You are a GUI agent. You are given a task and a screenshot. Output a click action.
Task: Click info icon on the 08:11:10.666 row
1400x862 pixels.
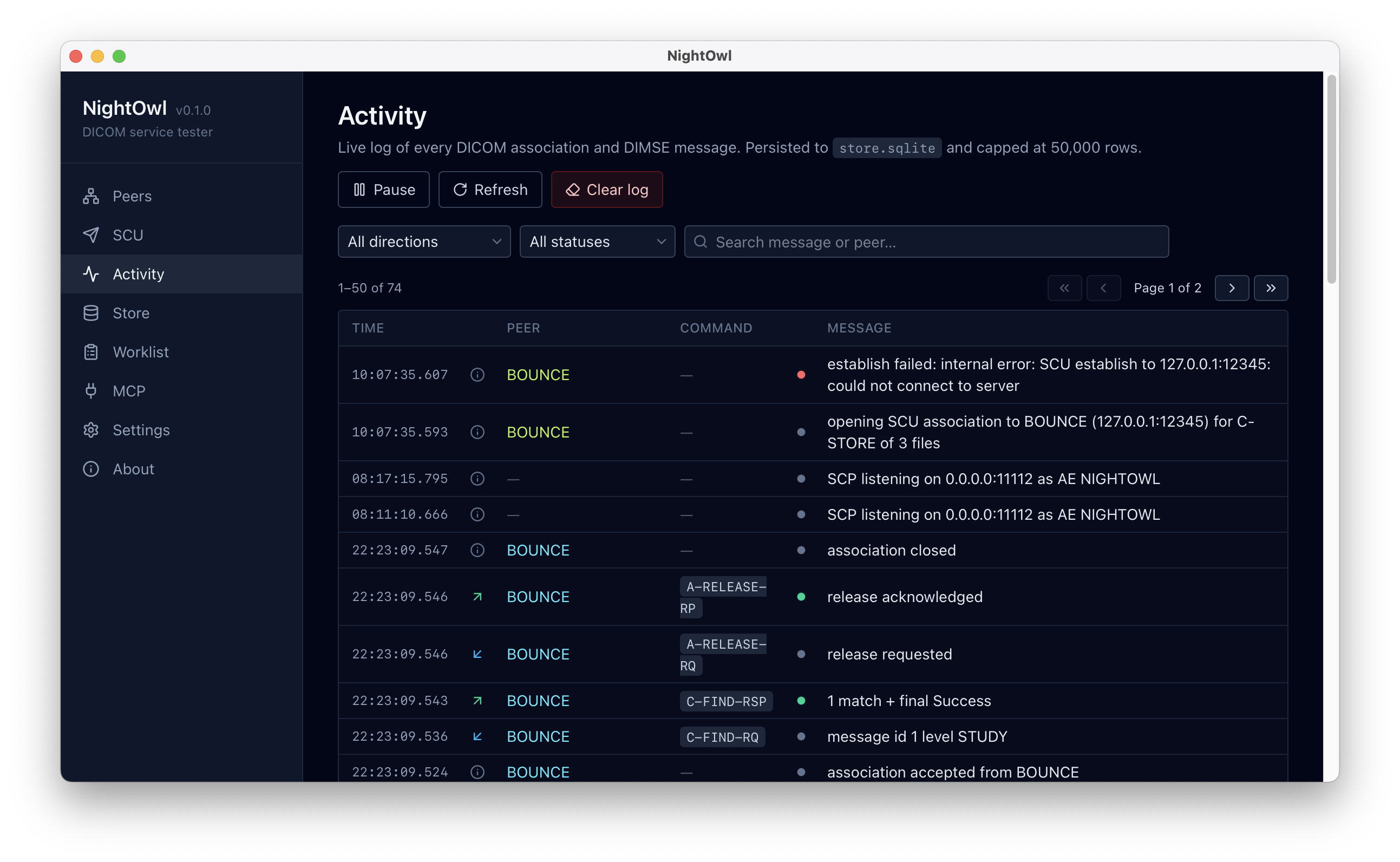[x=477, y=514]
